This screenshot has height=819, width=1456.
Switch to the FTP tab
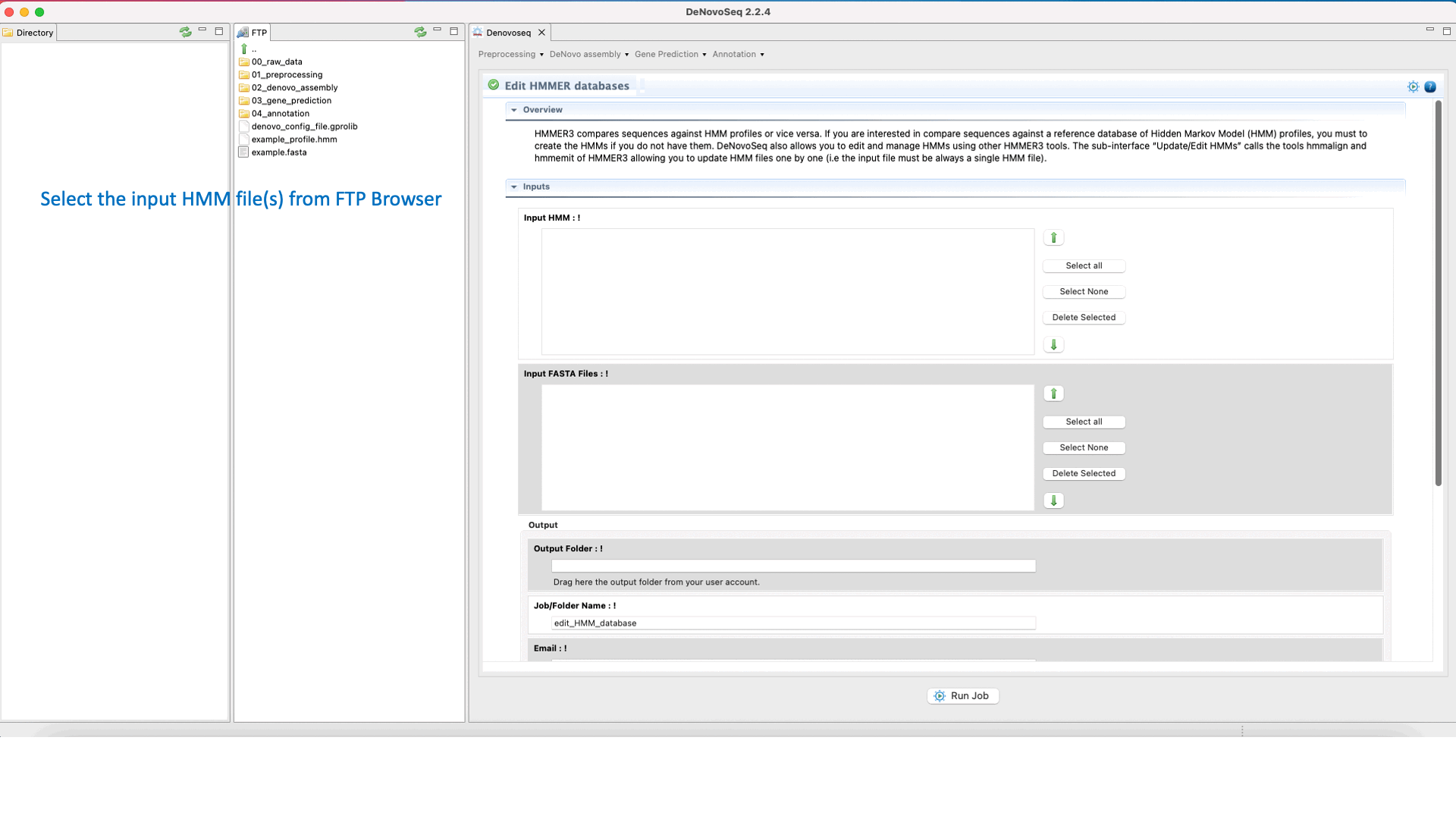pos(253,33)
